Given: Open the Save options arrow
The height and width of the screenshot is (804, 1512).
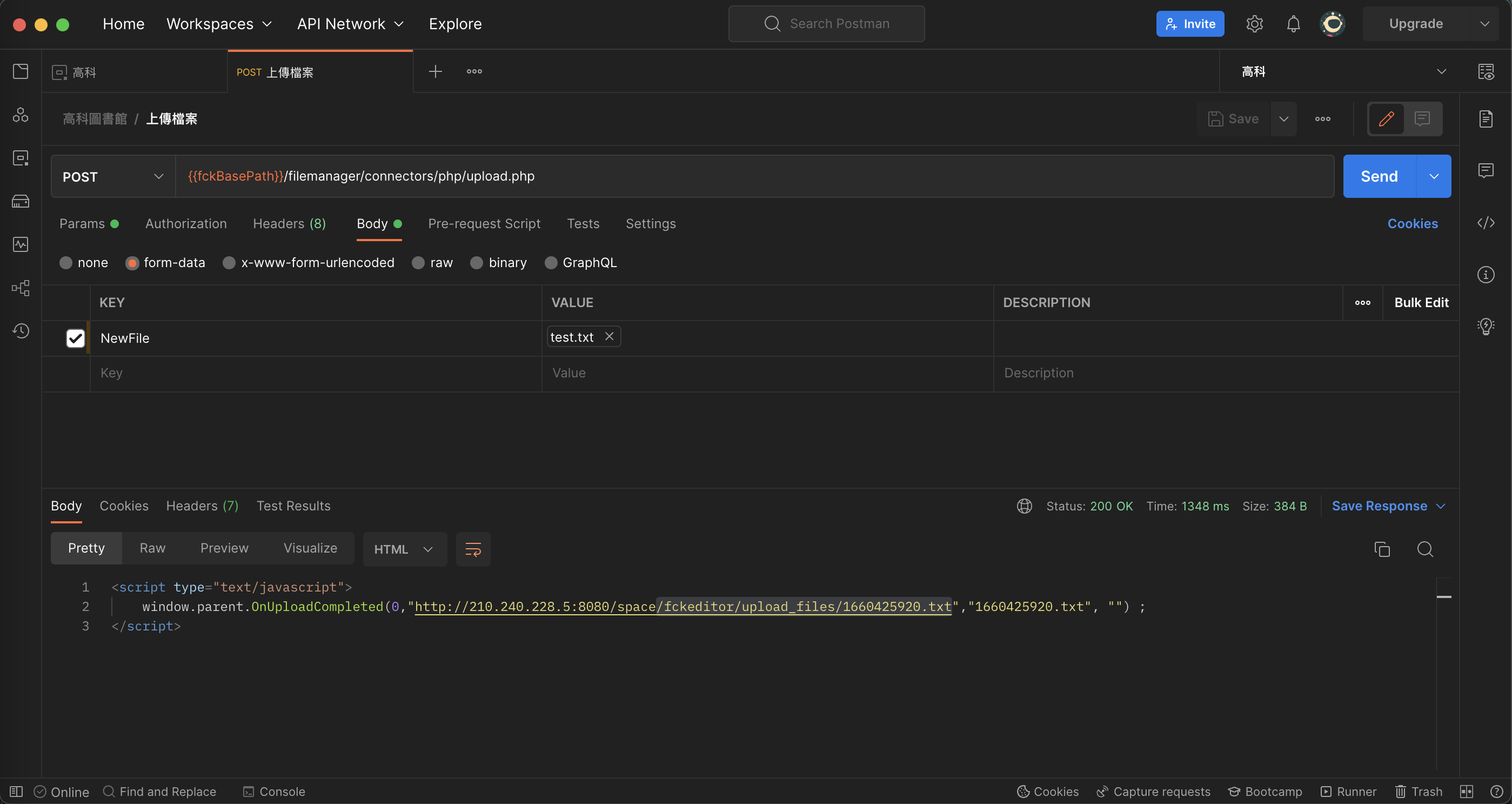Looking at the screenshot, I should point(1283,118).
